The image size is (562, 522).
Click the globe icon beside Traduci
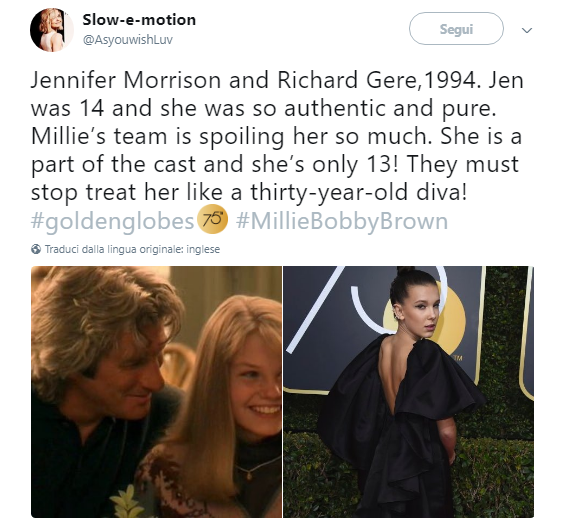click(36, 249)
